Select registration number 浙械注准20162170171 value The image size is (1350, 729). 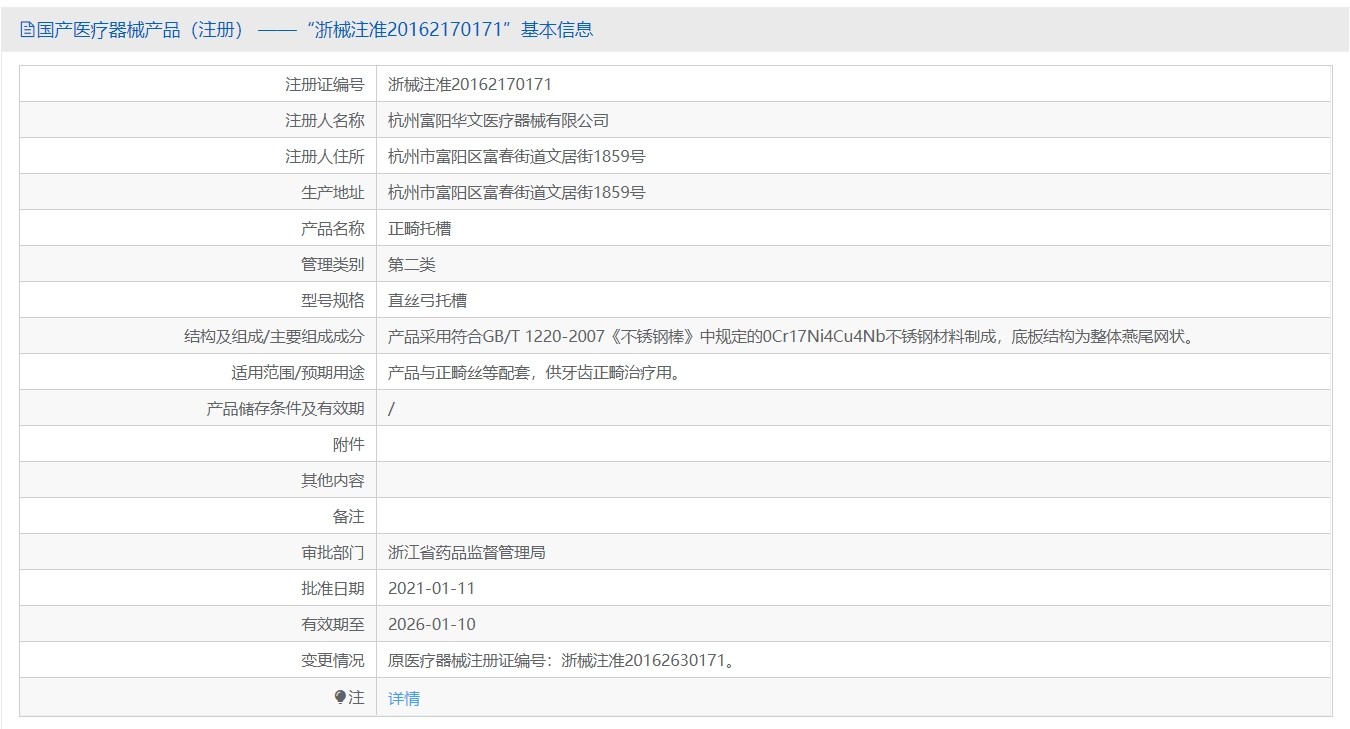[470, 84]
